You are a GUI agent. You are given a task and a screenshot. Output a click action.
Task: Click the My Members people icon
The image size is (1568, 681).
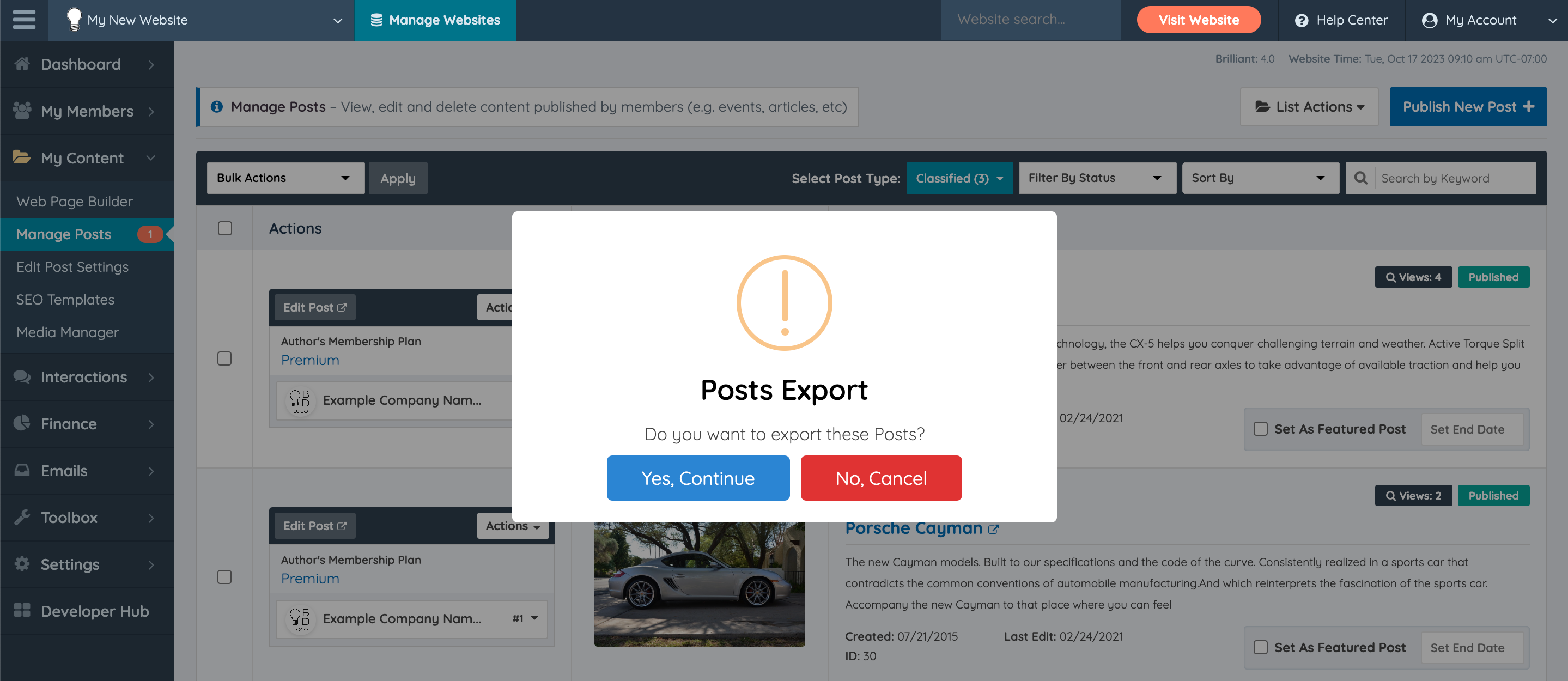pos(22,111)
